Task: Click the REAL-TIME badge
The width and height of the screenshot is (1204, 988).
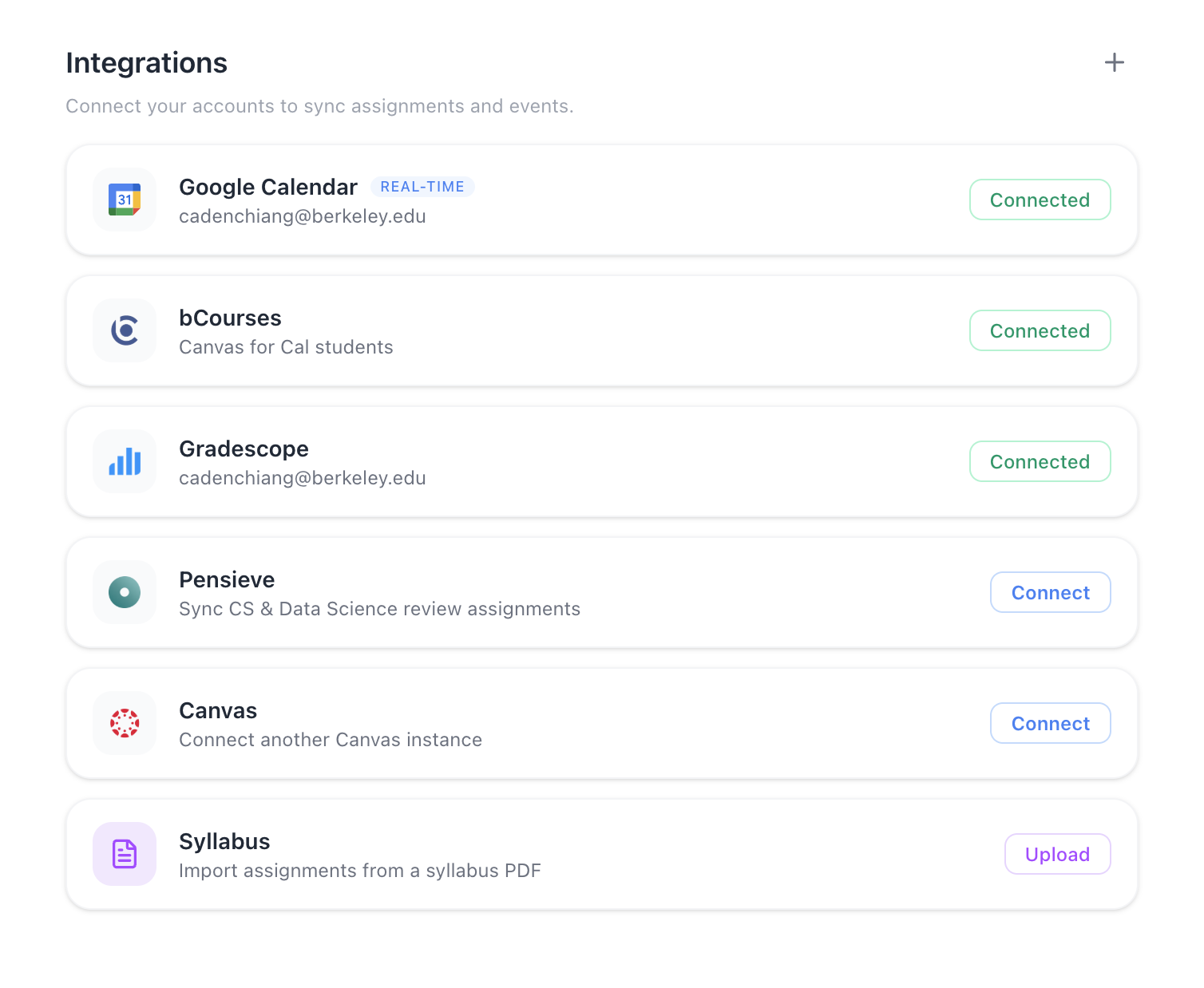Action: [x=422, y=187]
